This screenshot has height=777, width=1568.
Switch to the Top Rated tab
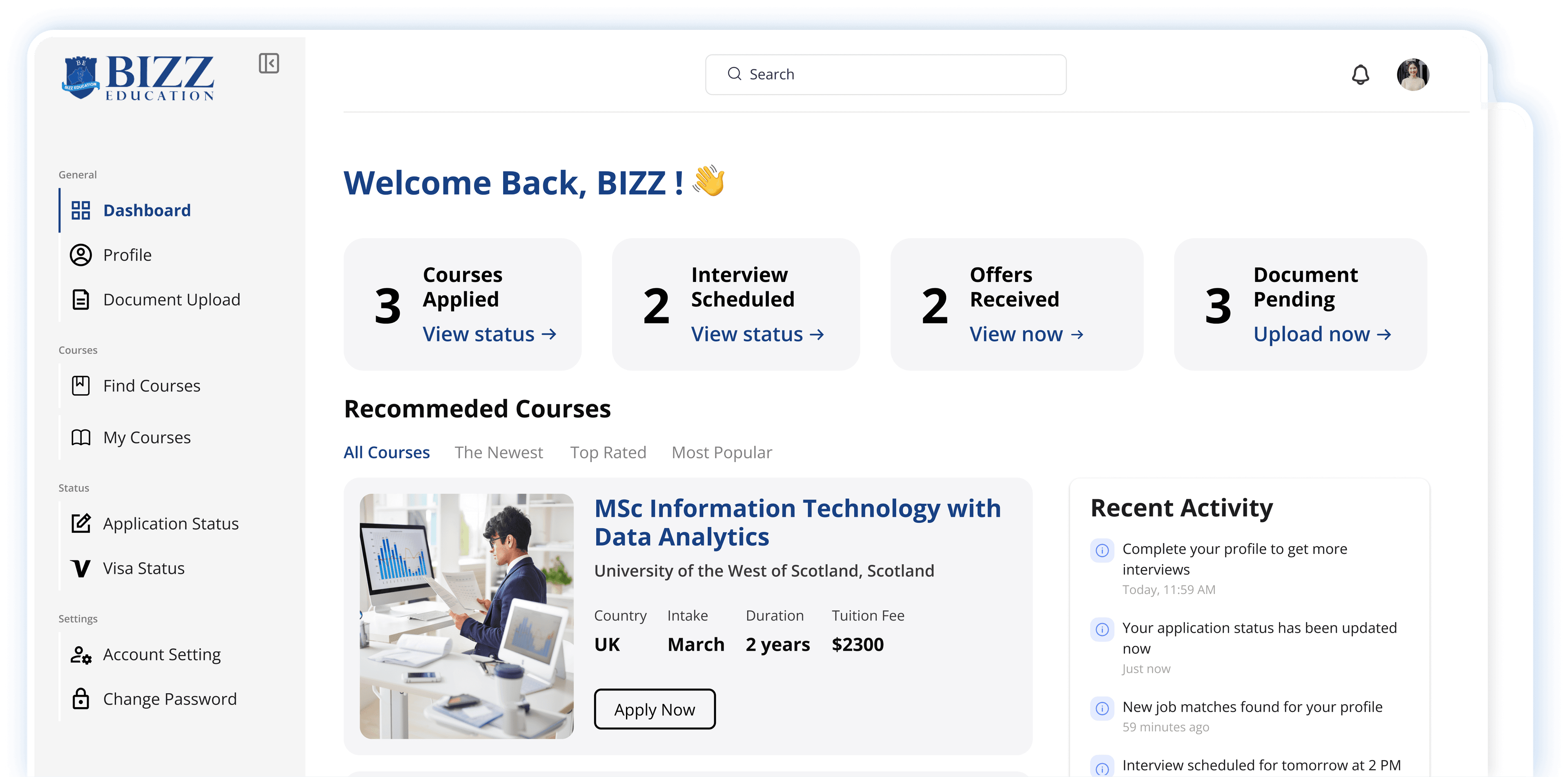tap(608, 453)
